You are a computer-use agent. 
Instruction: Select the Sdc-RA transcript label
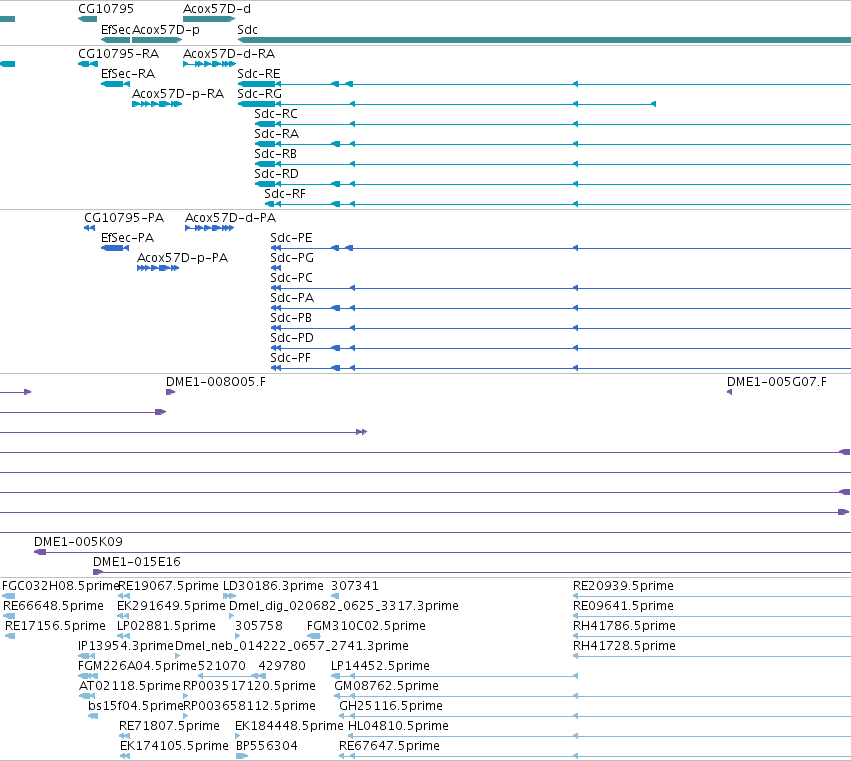[x=276, y=134]
